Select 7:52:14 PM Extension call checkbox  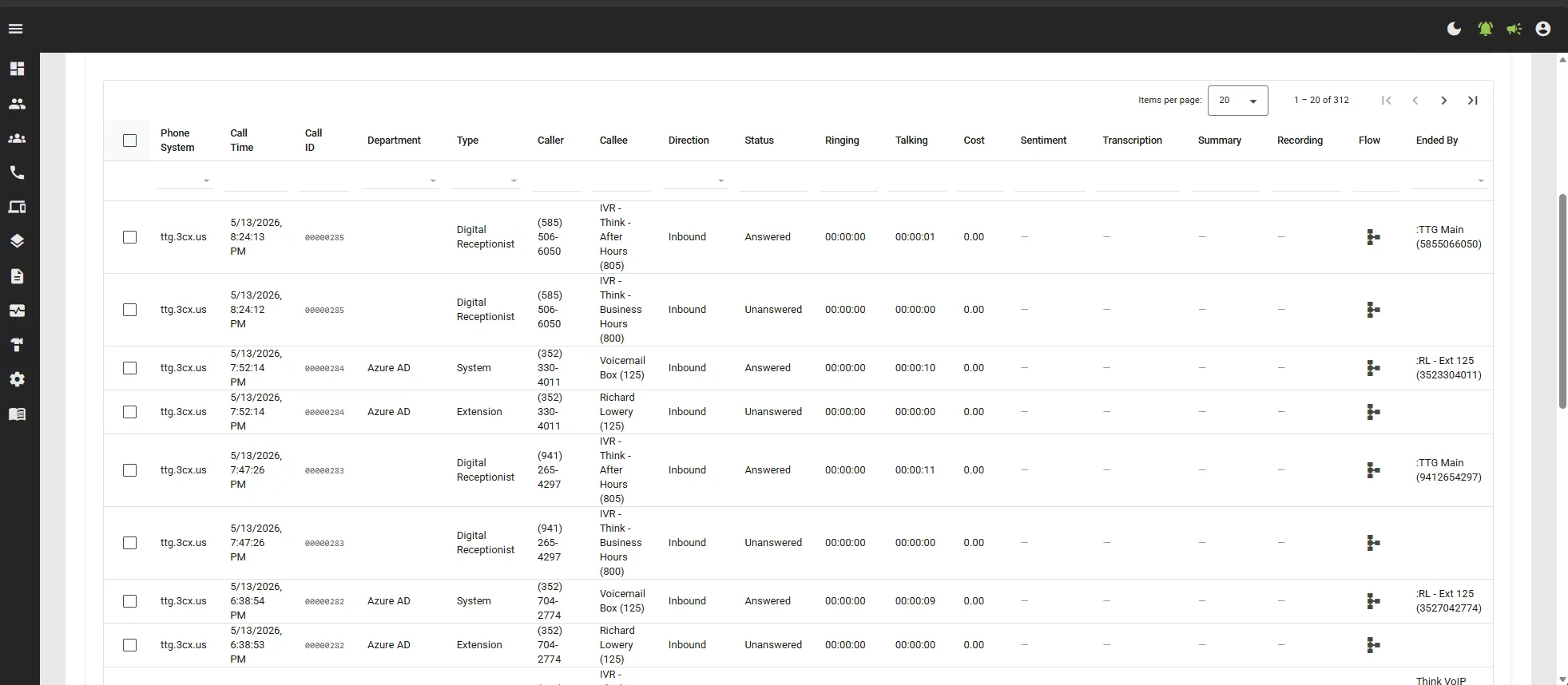[x=130, y=412]
